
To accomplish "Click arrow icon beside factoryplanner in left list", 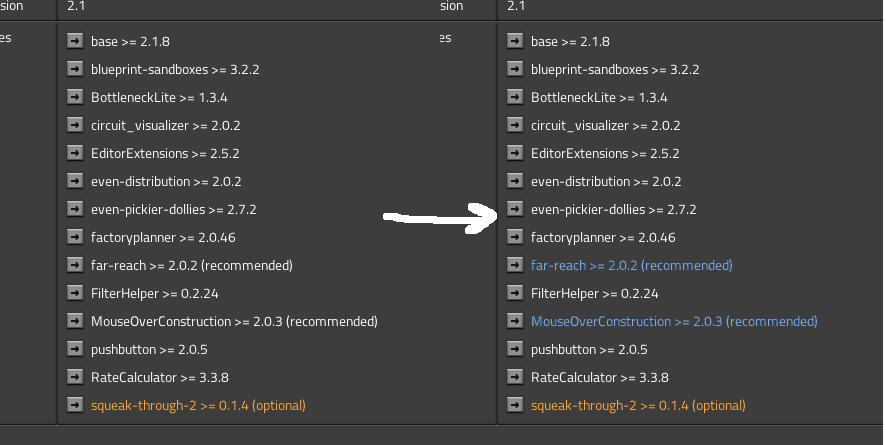I will 75,237.
